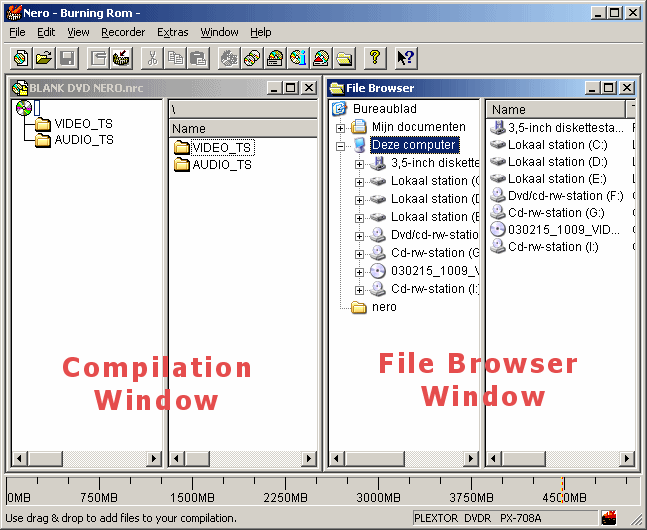Screen dimensions: 647x530
Task: Click the Cut scissors icon
Action: (x=152, y=58)
